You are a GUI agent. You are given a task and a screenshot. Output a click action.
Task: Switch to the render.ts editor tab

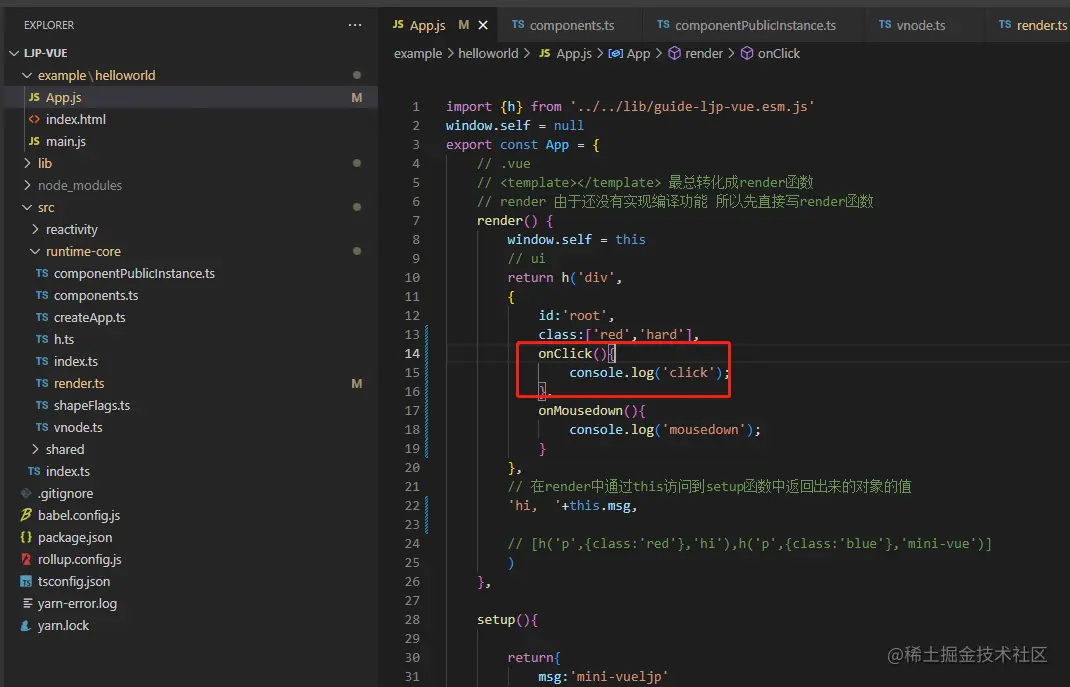(x=1033, y=25)
